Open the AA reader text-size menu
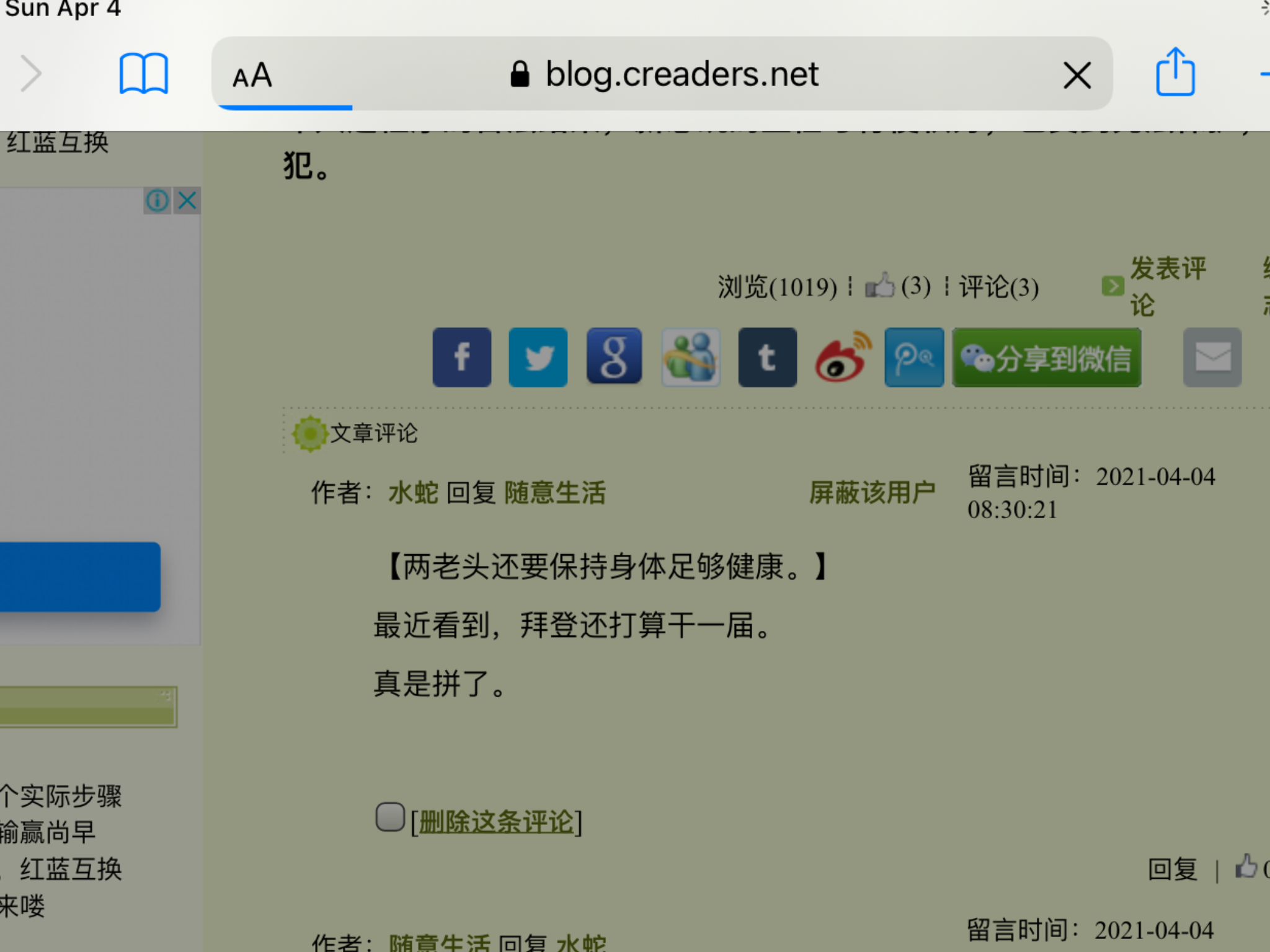Image resolution: width=1270 pixels, height=952 pixels. (x=252, y=76)
